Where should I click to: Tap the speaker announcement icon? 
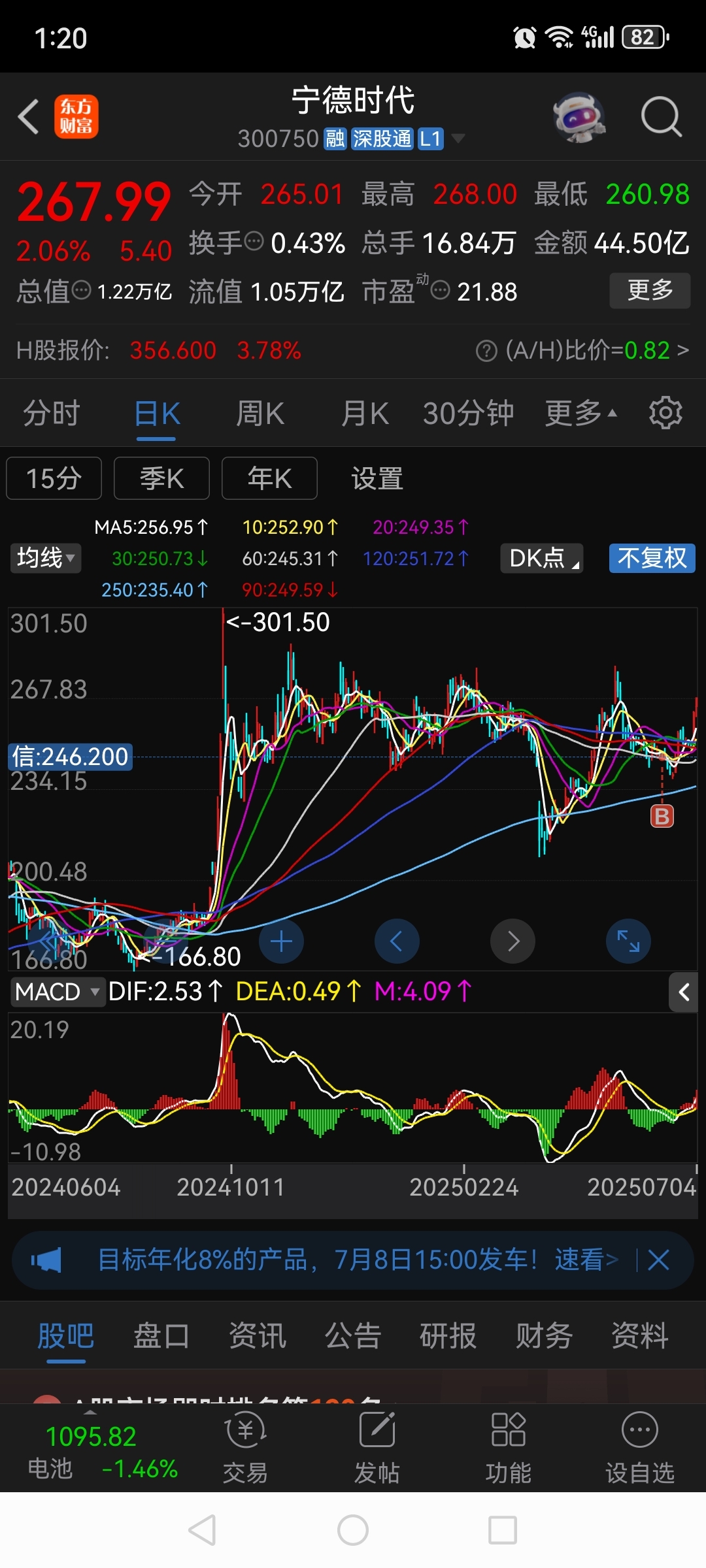click(46, 1260)
